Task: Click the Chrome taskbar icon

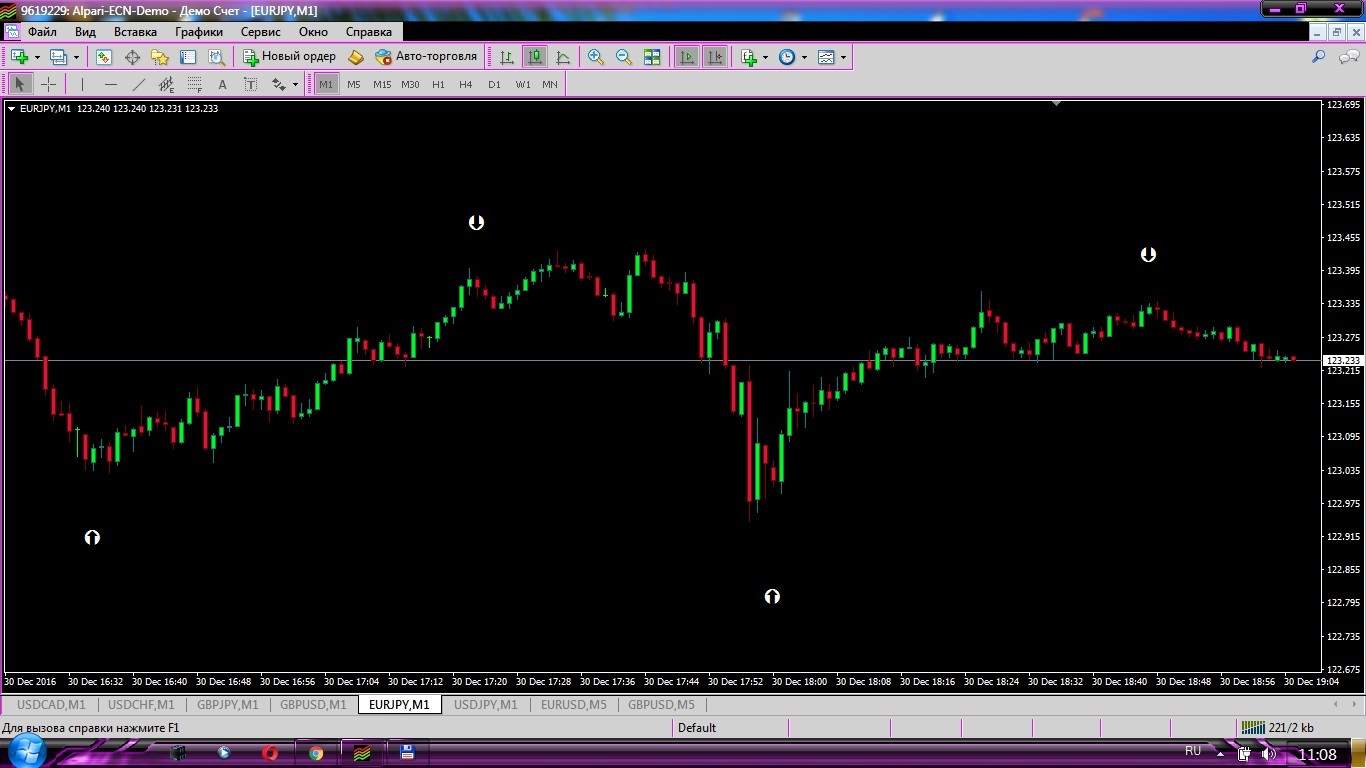Action: (x=316, y=753)
